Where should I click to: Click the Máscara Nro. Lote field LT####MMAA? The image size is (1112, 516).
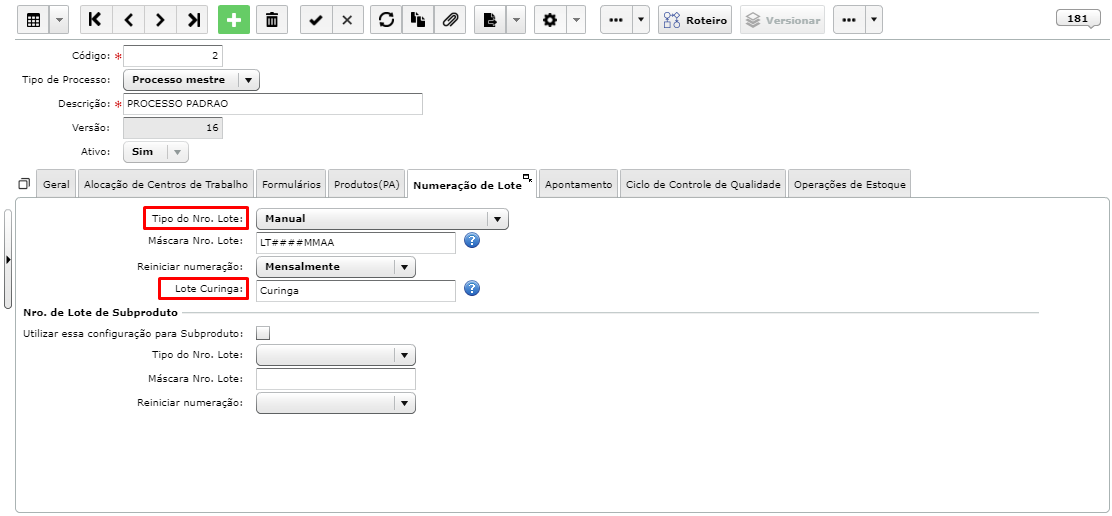356,243
